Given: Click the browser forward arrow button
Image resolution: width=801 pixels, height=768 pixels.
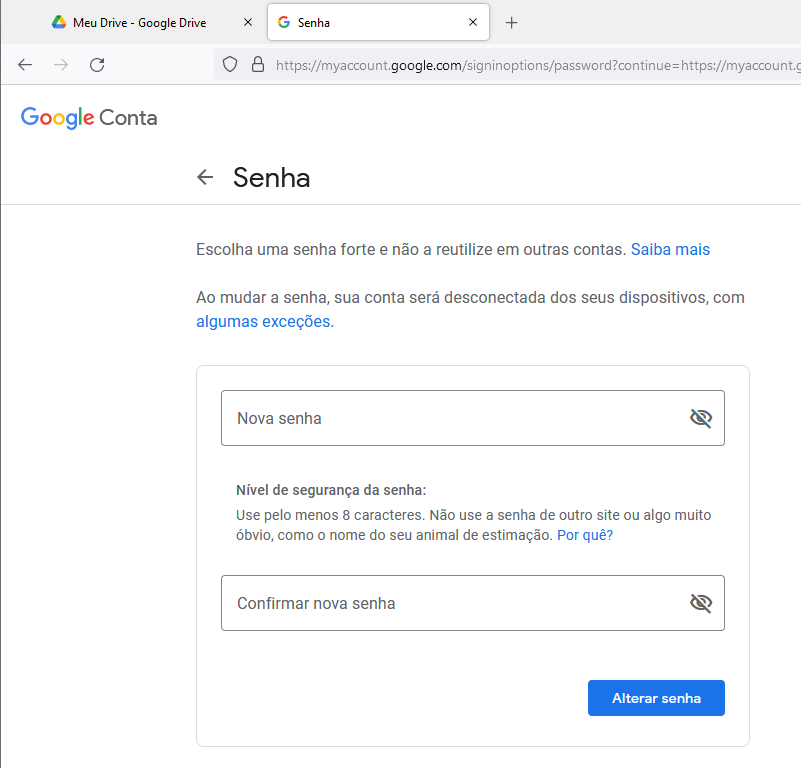Looking at the screenshot, I should coord(61,65).
